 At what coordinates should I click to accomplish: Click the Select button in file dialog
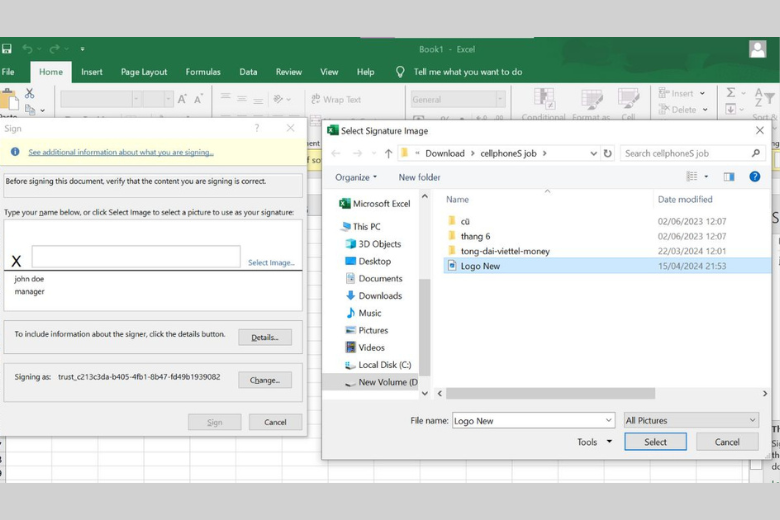point(655,442)
